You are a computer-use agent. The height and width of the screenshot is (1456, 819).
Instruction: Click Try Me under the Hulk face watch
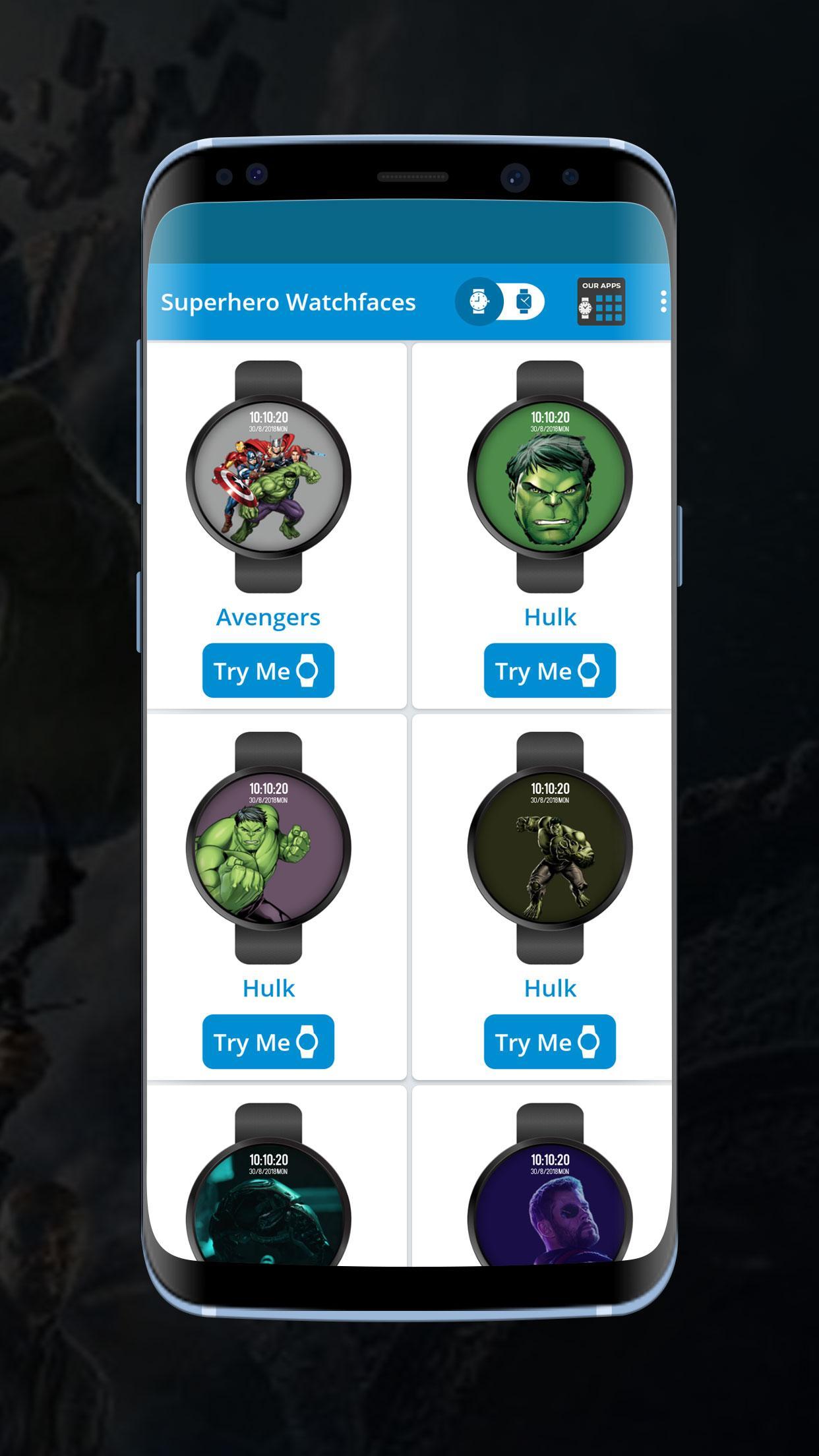click(549, 671)
